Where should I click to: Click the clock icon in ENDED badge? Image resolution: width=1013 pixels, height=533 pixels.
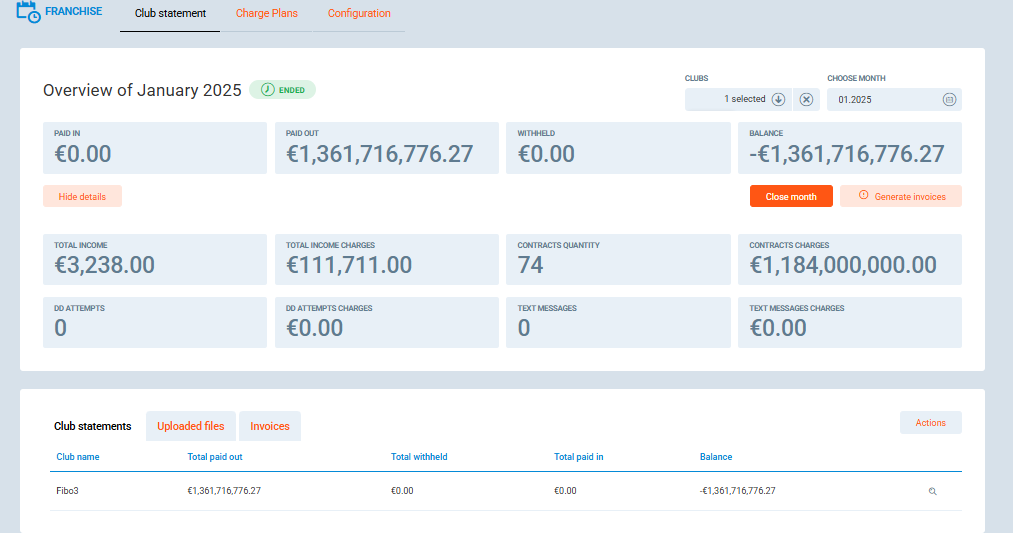tap(267, 90)
